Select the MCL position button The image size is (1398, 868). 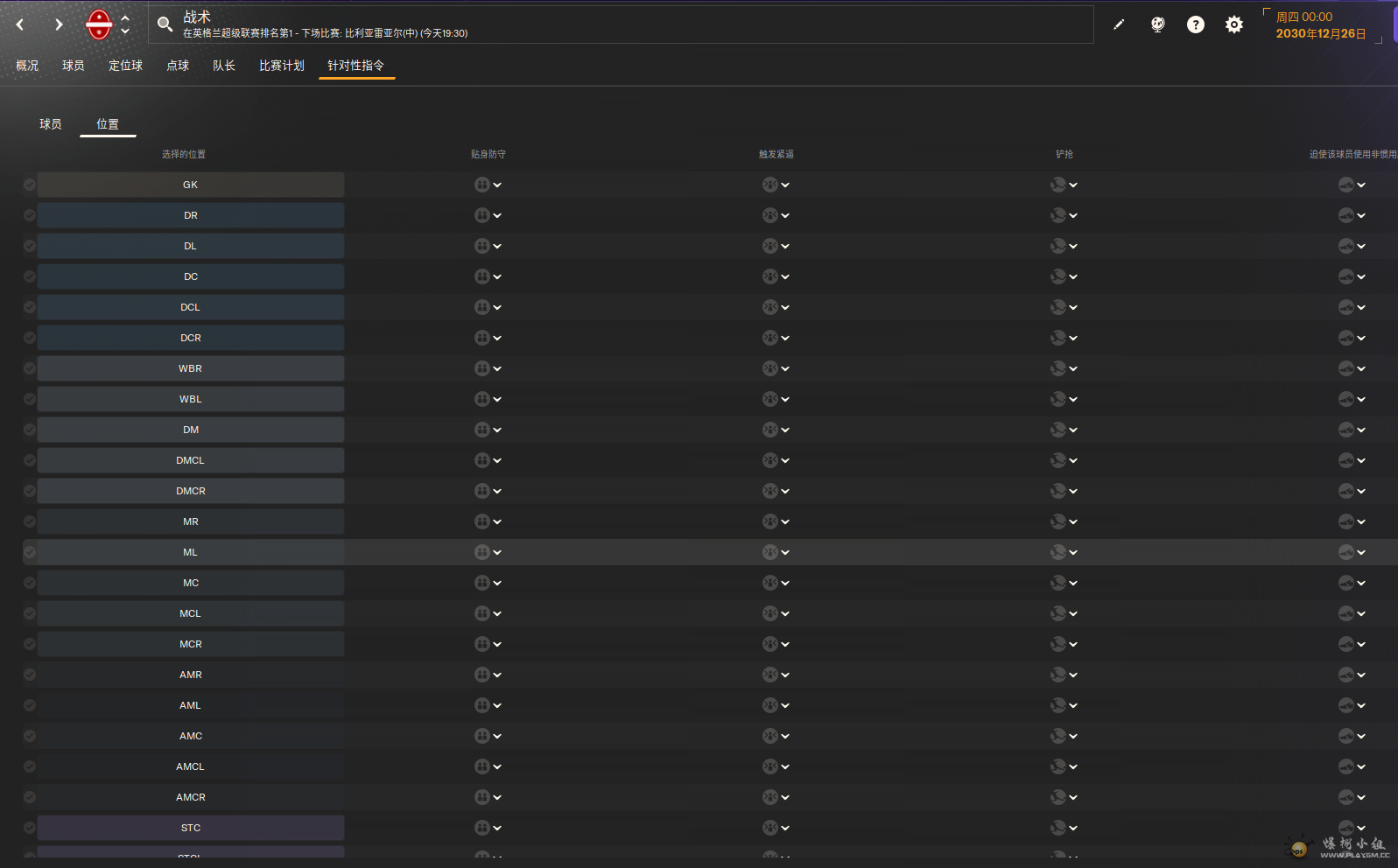[191, 613]
